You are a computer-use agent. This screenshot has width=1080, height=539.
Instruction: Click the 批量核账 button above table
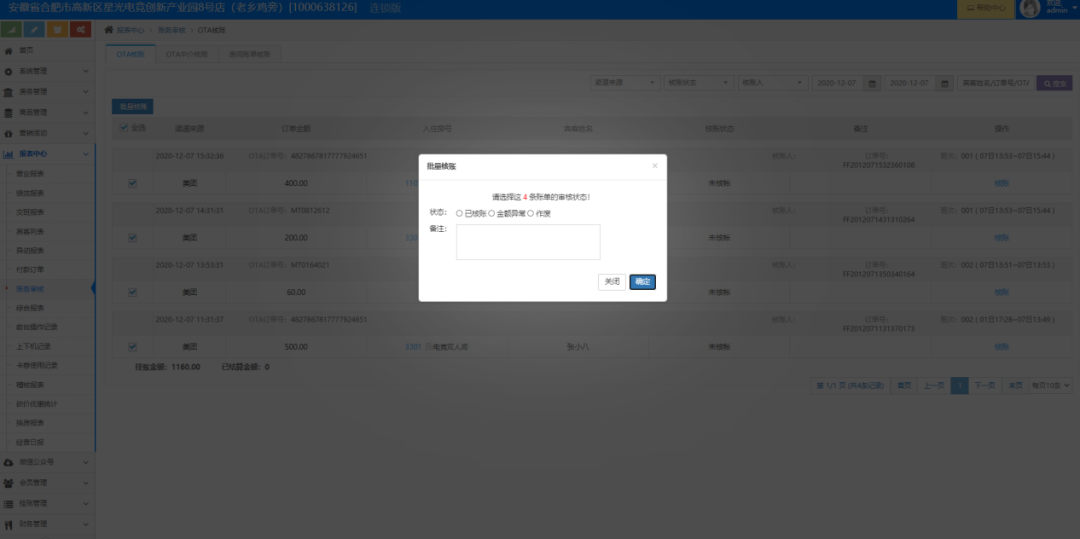point(132,107)
